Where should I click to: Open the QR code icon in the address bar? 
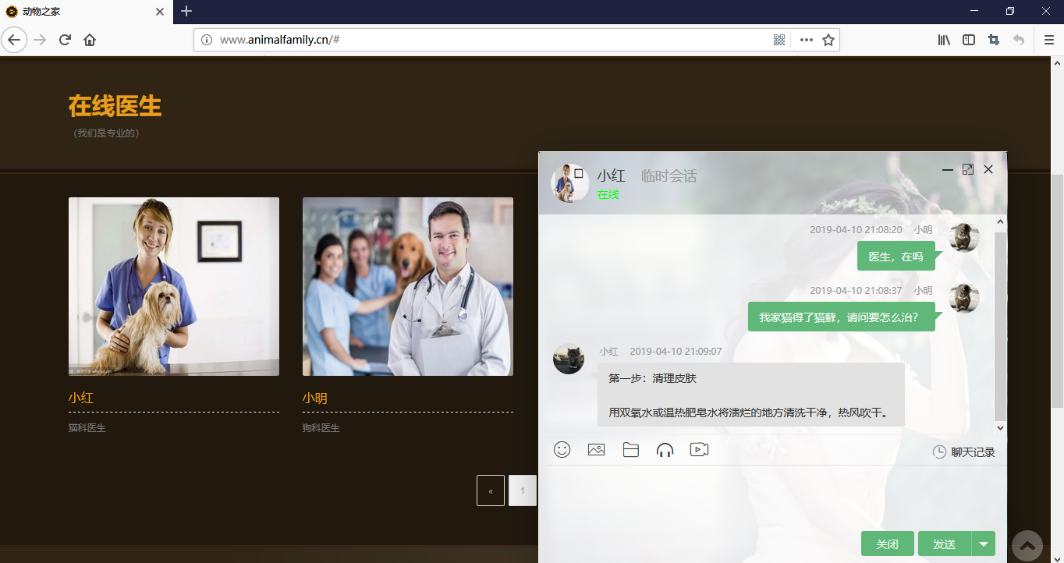click(x=779, y=40)
